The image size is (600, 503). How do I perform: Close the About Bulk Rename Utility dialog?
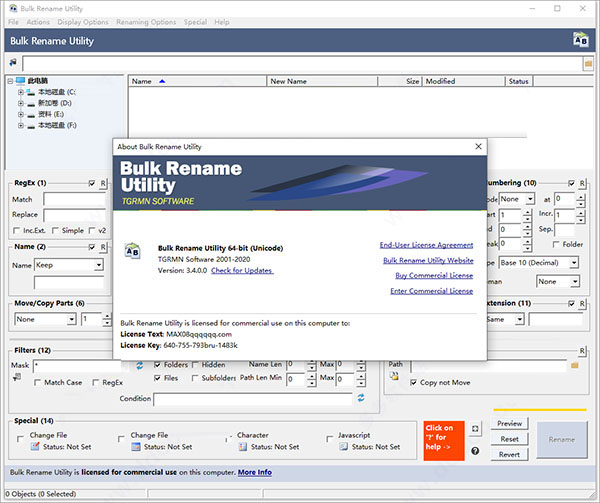click(478, 147)
